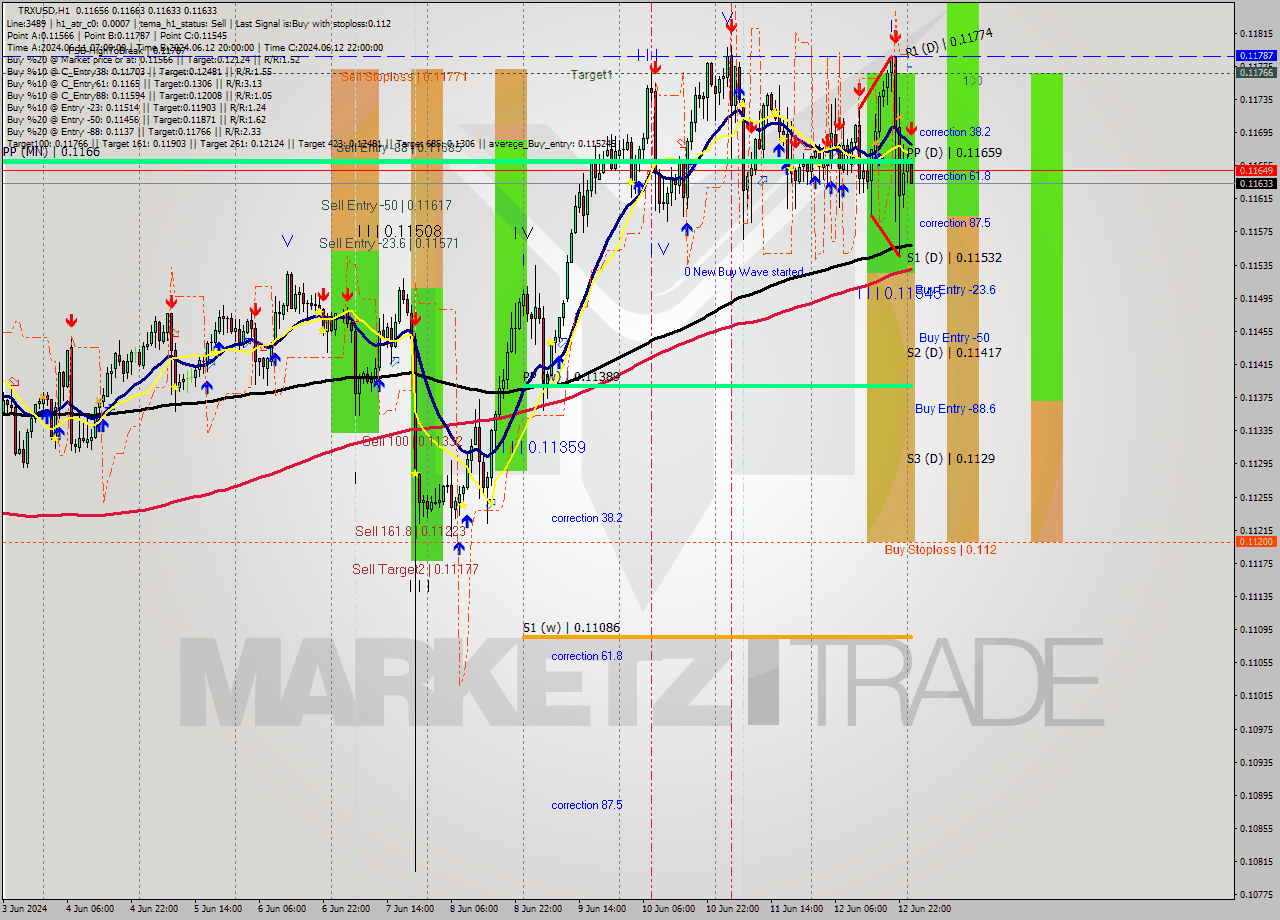Click the 'Sell Target2 | 0.11177' label

coord(415,569)
